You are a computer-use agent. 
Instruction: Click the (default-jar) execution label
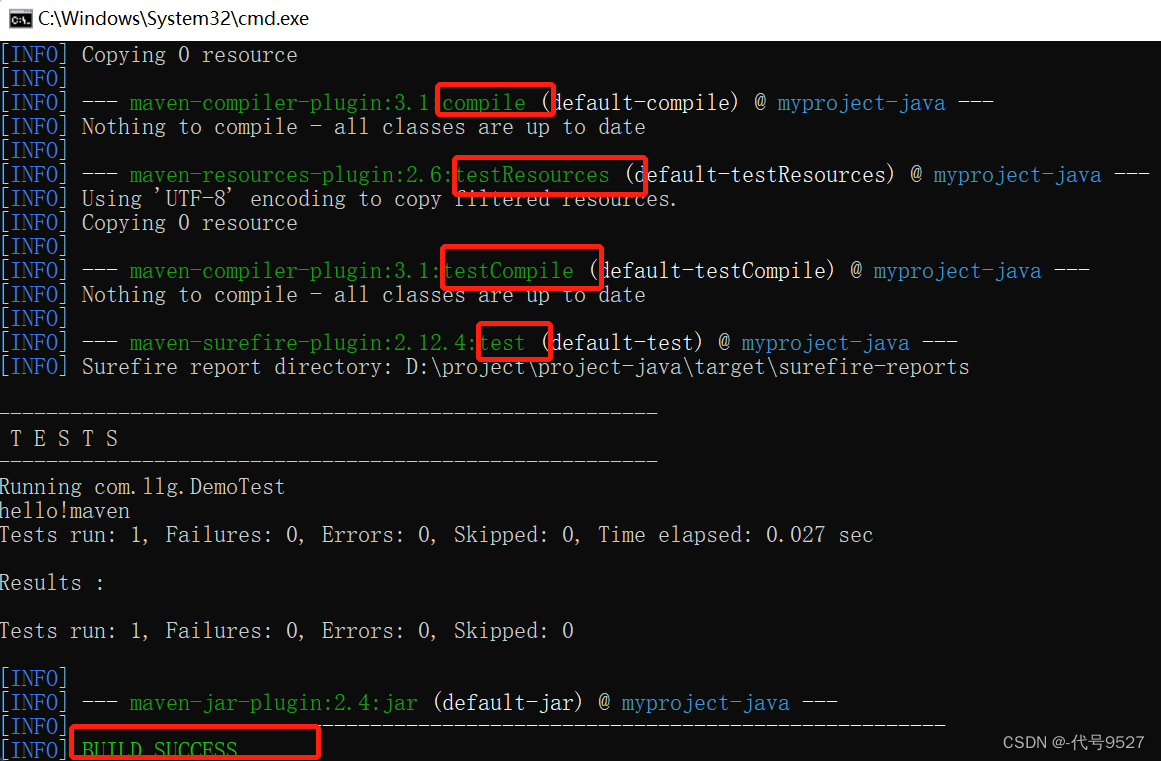pos(508,703)
